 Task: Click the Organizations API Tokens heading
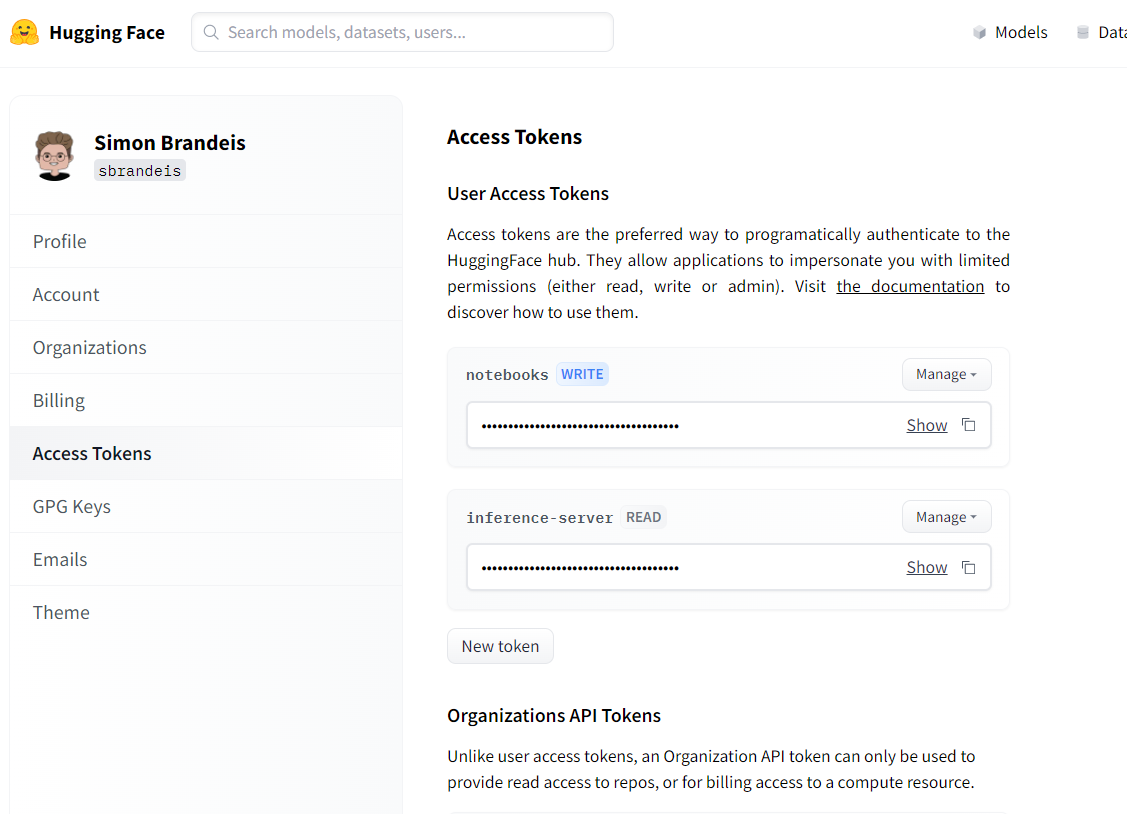point(553,716)
